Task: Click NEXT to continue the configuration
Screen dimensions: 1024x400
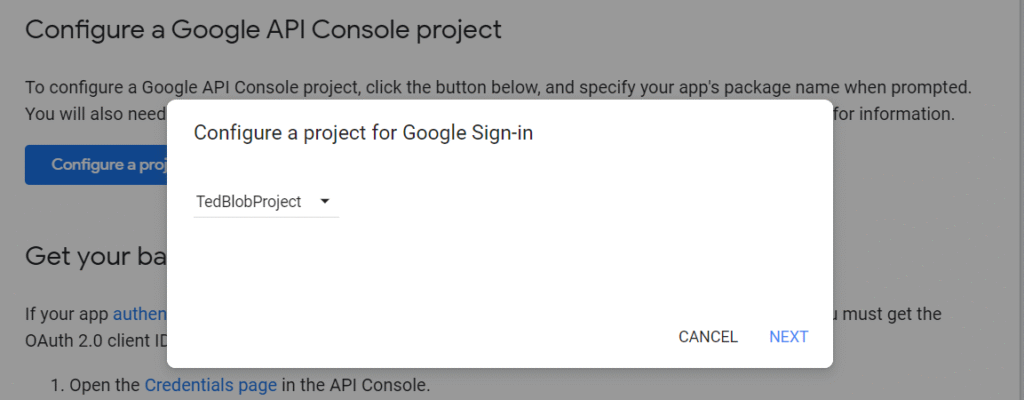Action: point(788,337)
